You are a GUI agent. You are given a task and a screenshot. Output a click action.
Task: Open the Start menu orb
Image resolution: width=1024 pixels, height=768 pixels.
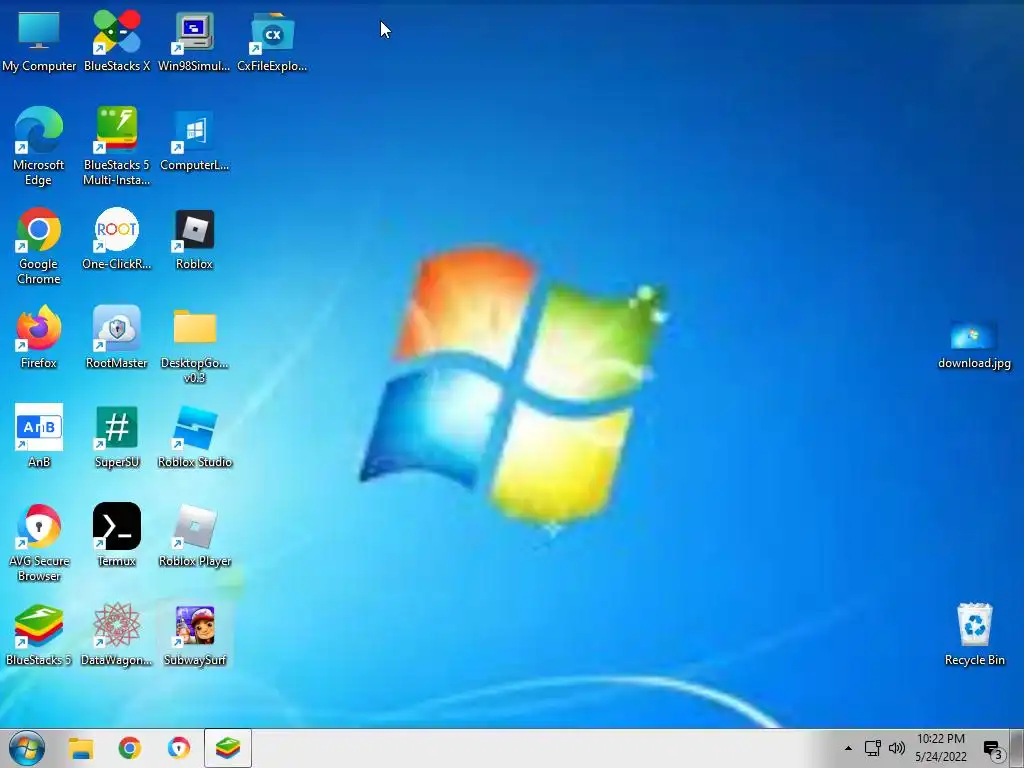[x=27, y=748]
